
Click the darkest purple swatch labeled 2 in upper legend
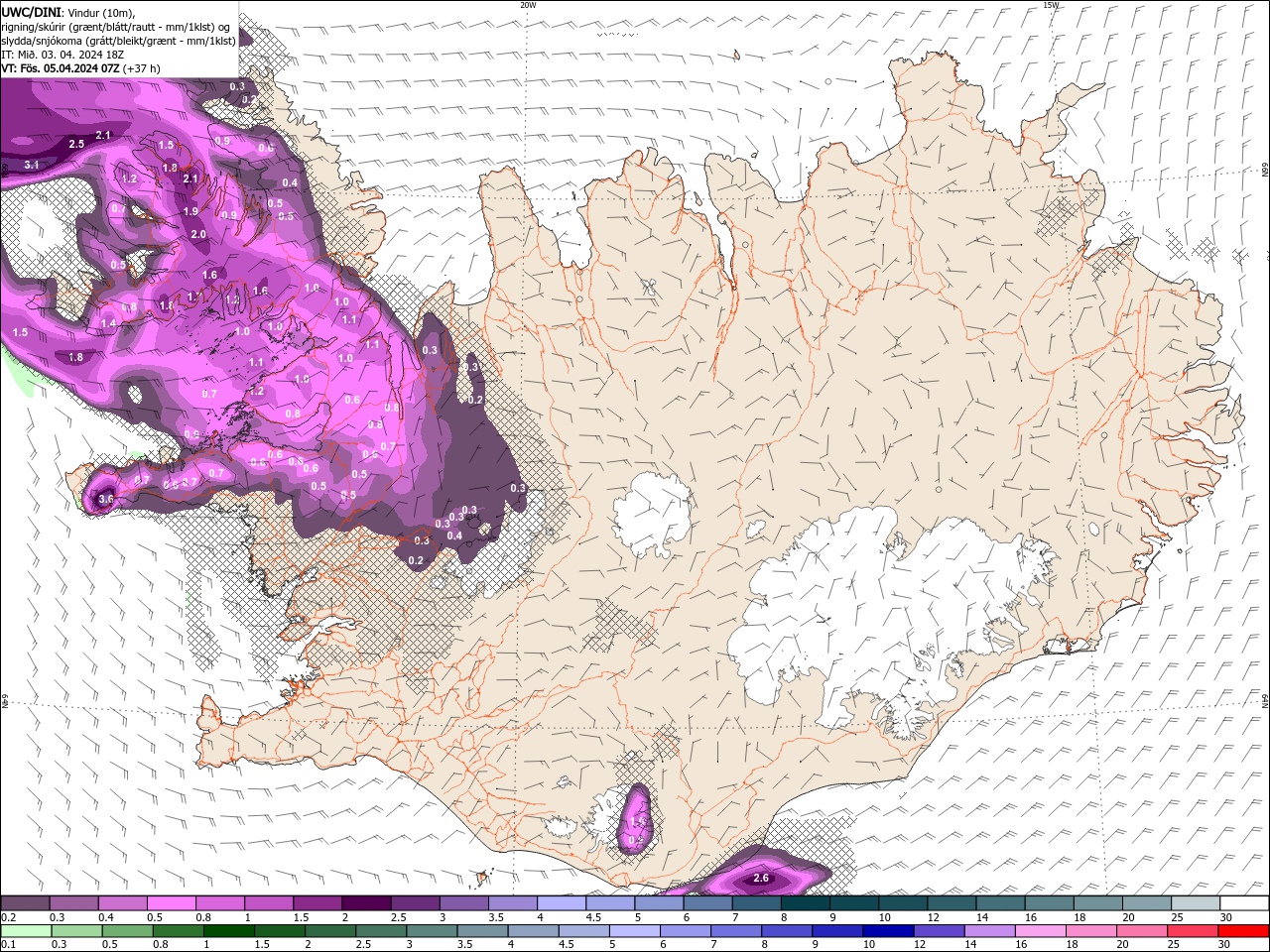[x=366, y=903]
